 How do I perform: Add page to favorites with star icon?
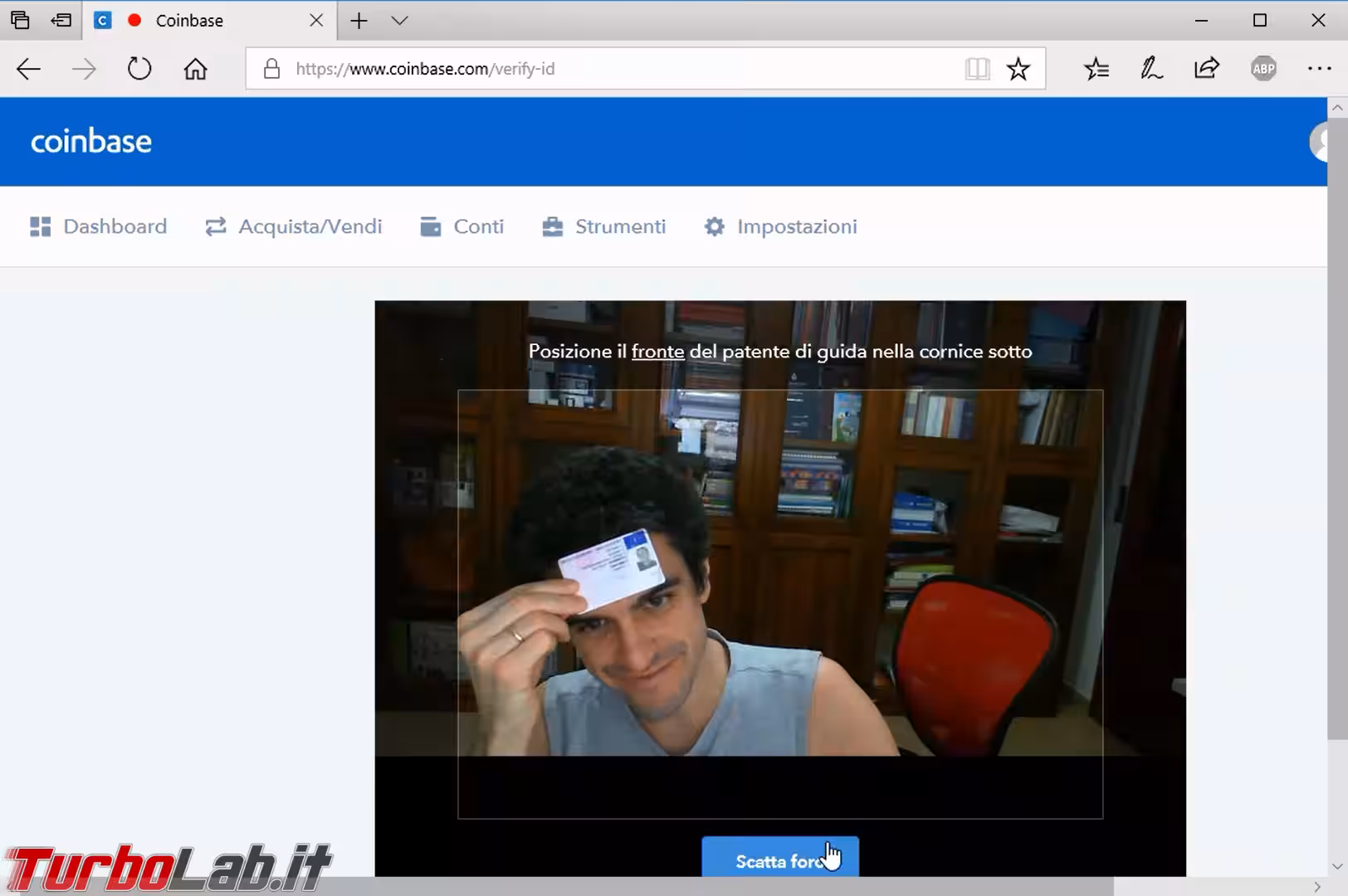click(x=1018, y=69)
